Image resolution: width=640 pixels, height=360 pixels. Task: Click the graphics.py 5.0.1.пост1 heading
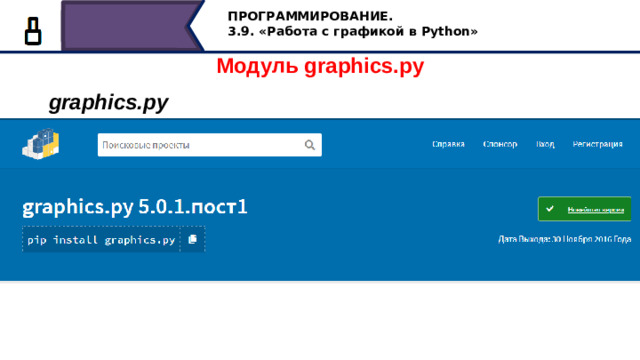tap(135, 207)
